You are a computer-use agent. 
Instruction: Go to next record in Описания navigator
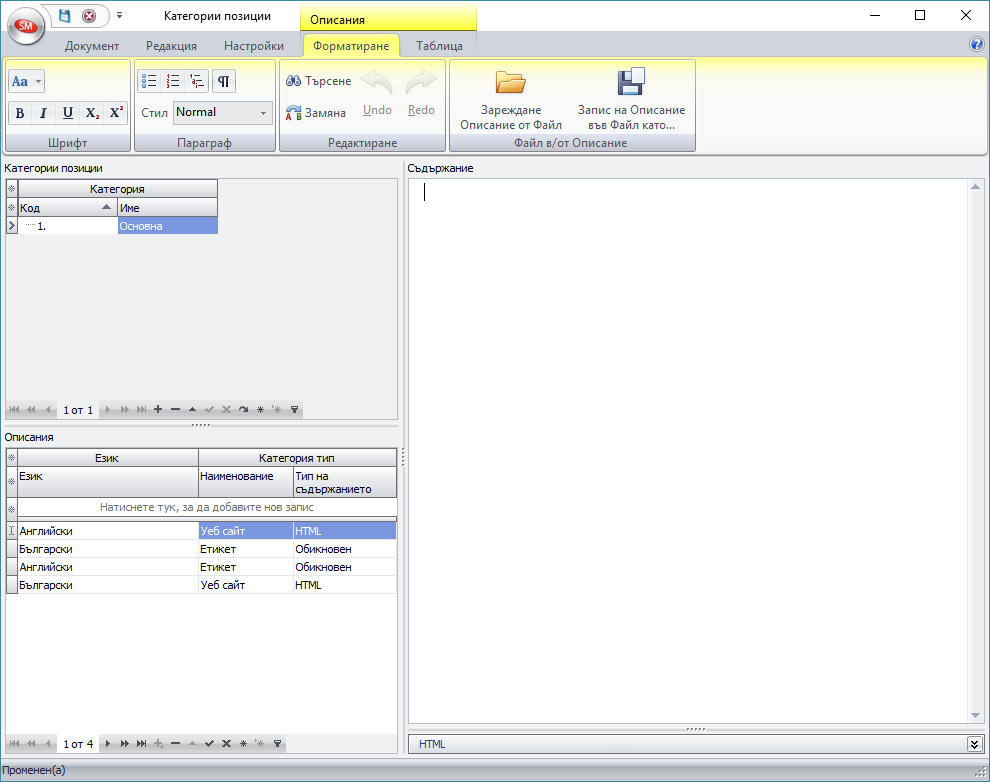coord(107,743)
